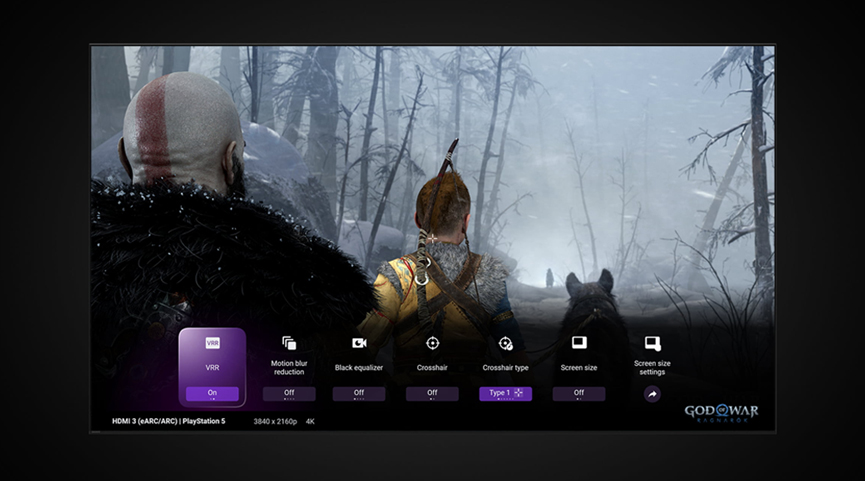Click the 3840 x 2160p resolution text
This screenshot has width=865, height=481.
pos(275,421)
